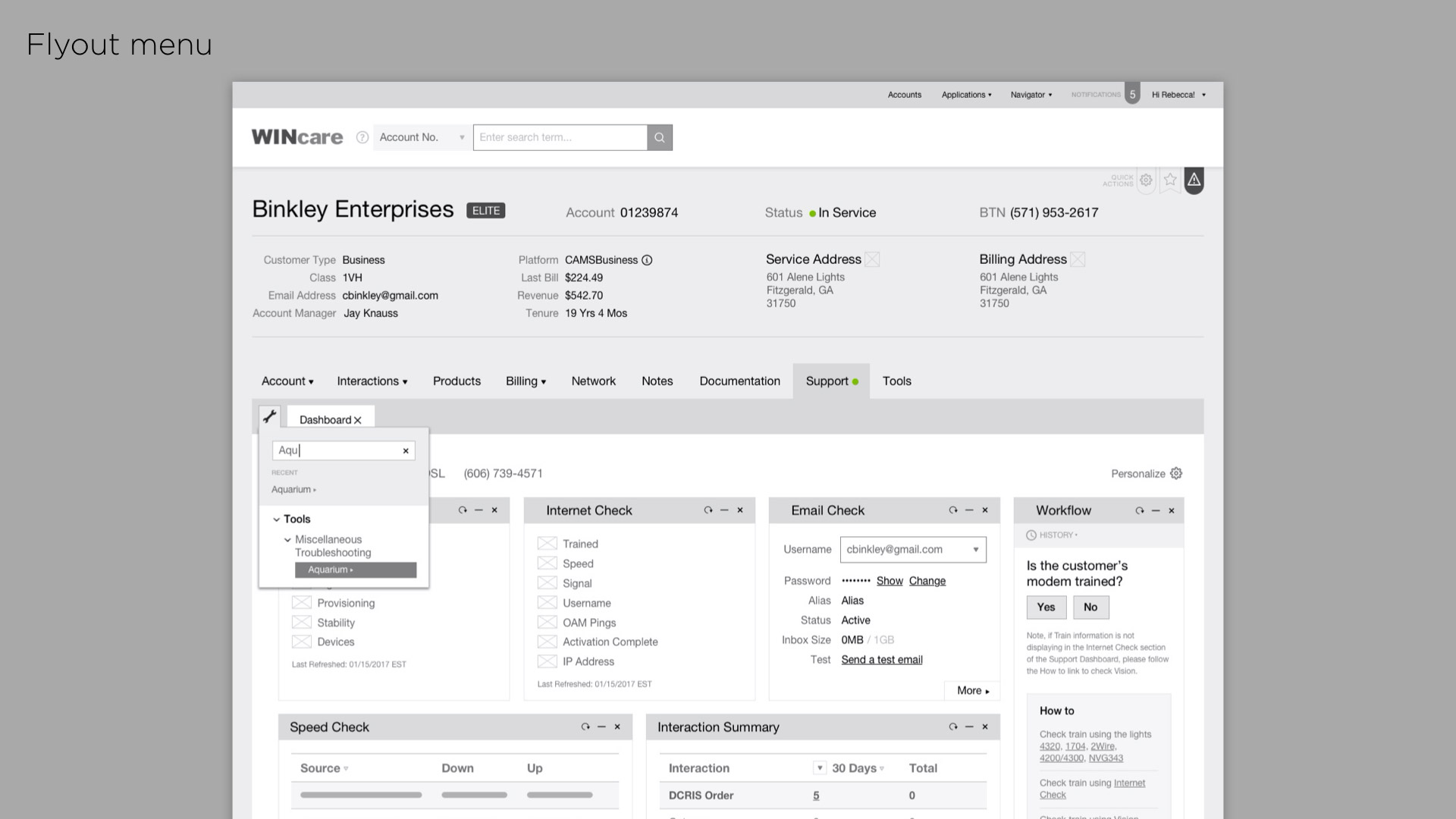Open the Billing tab menu

(526, 381)
